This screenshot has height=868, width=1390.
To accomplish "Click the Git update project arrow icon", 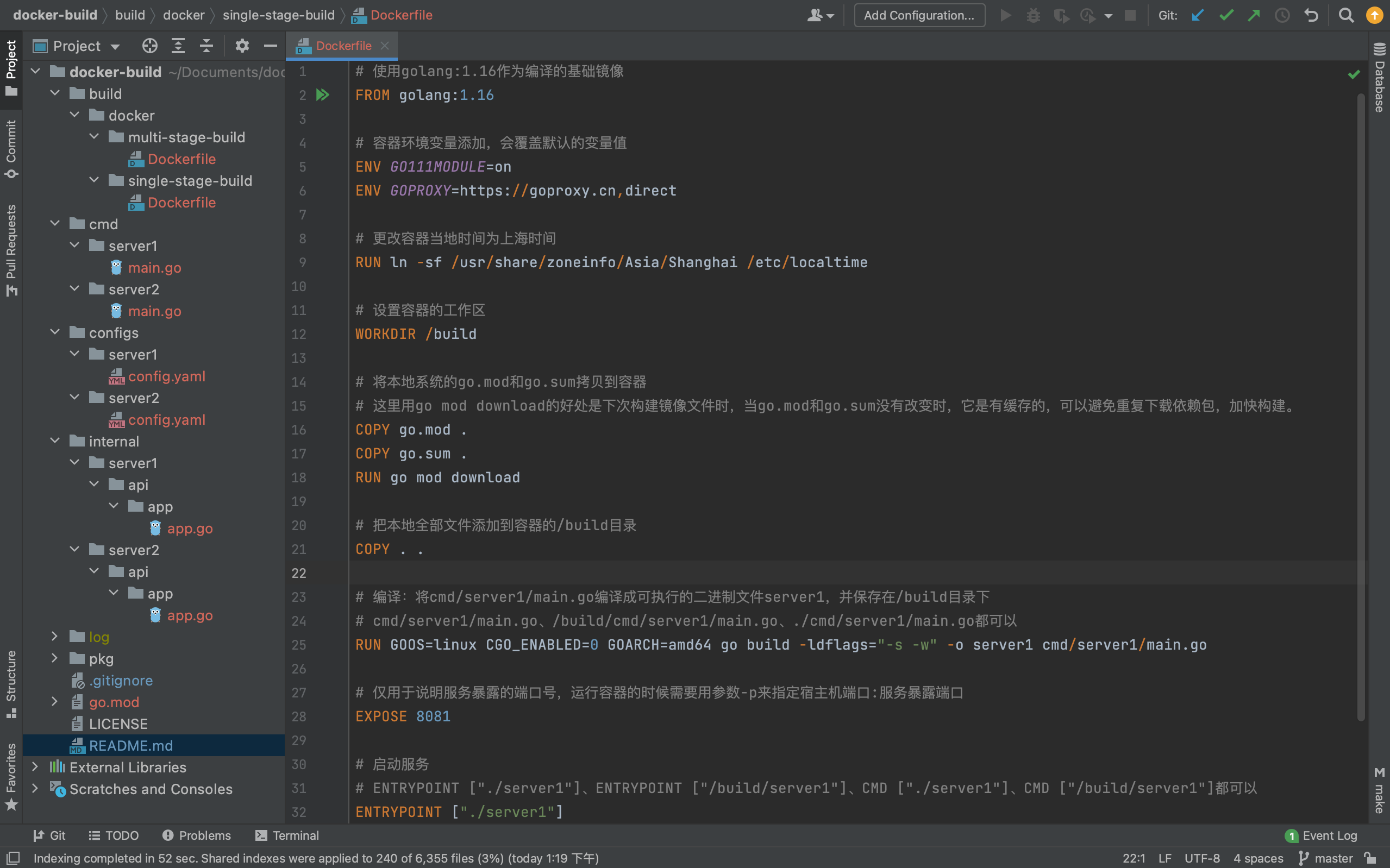I will pos(1197,16).
